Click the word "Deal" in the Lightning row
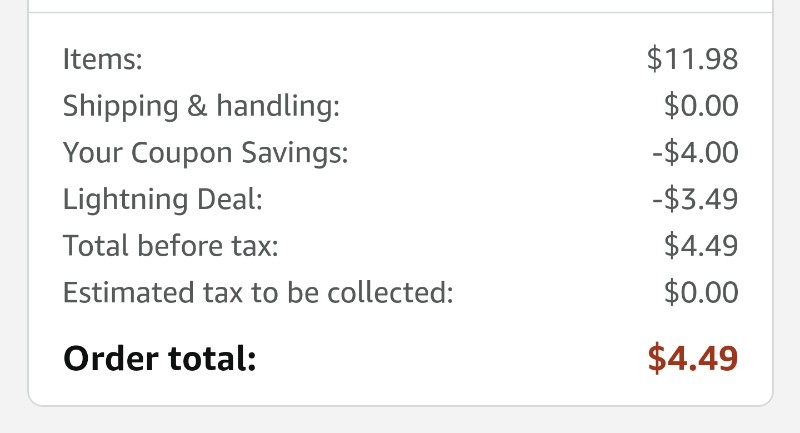800x433 pixels. 230,198
